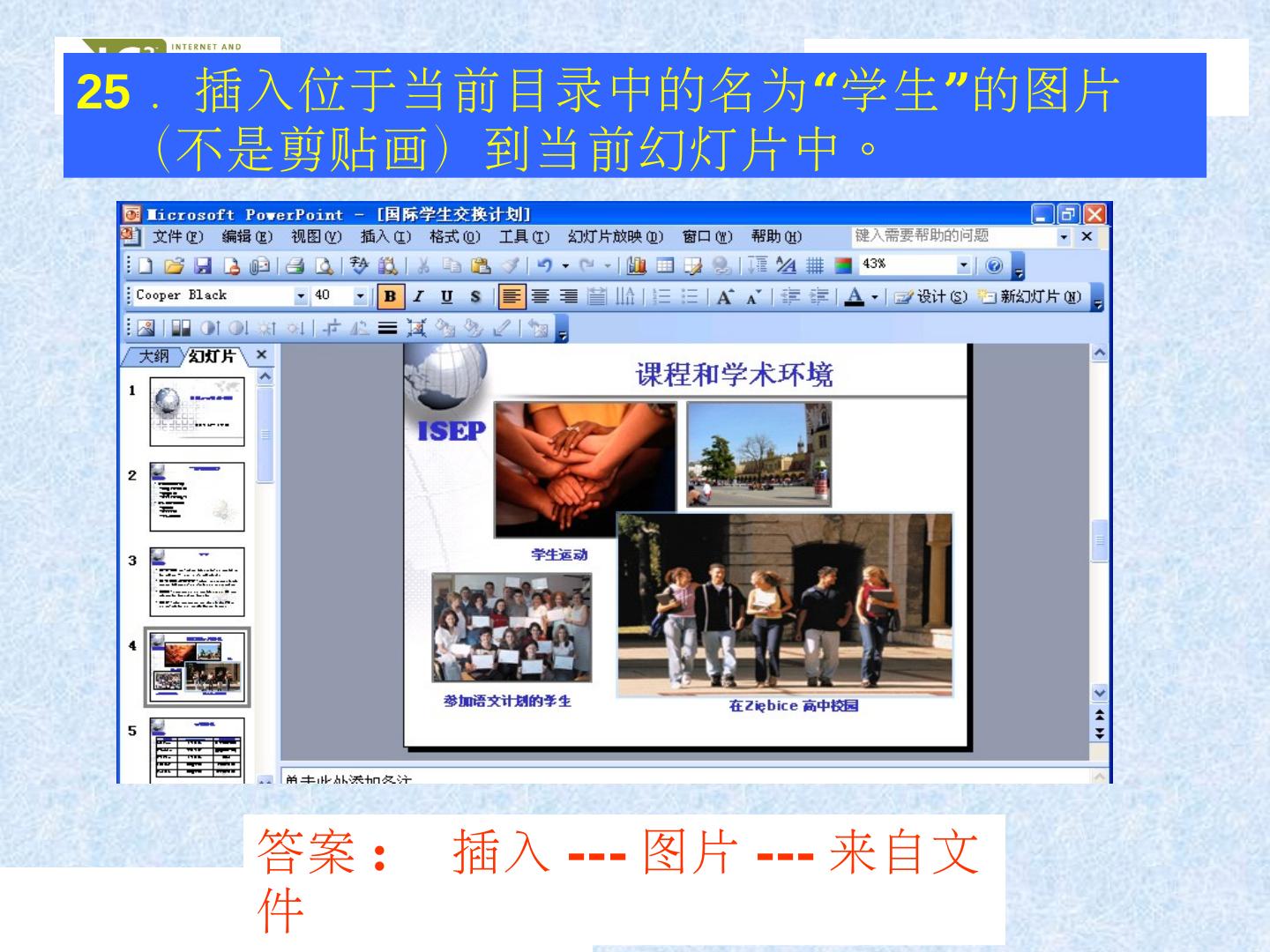The height and width of the screenshot is (952, 1270).
Task: Open the 文件(F) menu
Action: tap(177, 237)
